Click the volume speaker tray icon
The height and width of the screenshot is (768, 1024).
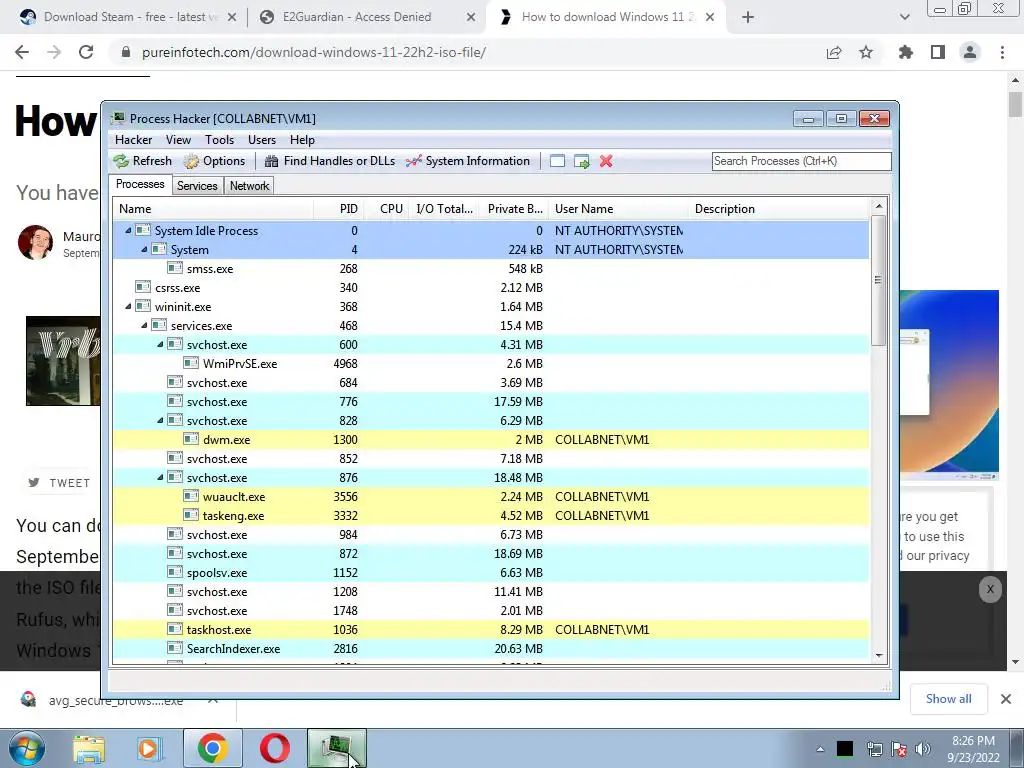(923, 749)
